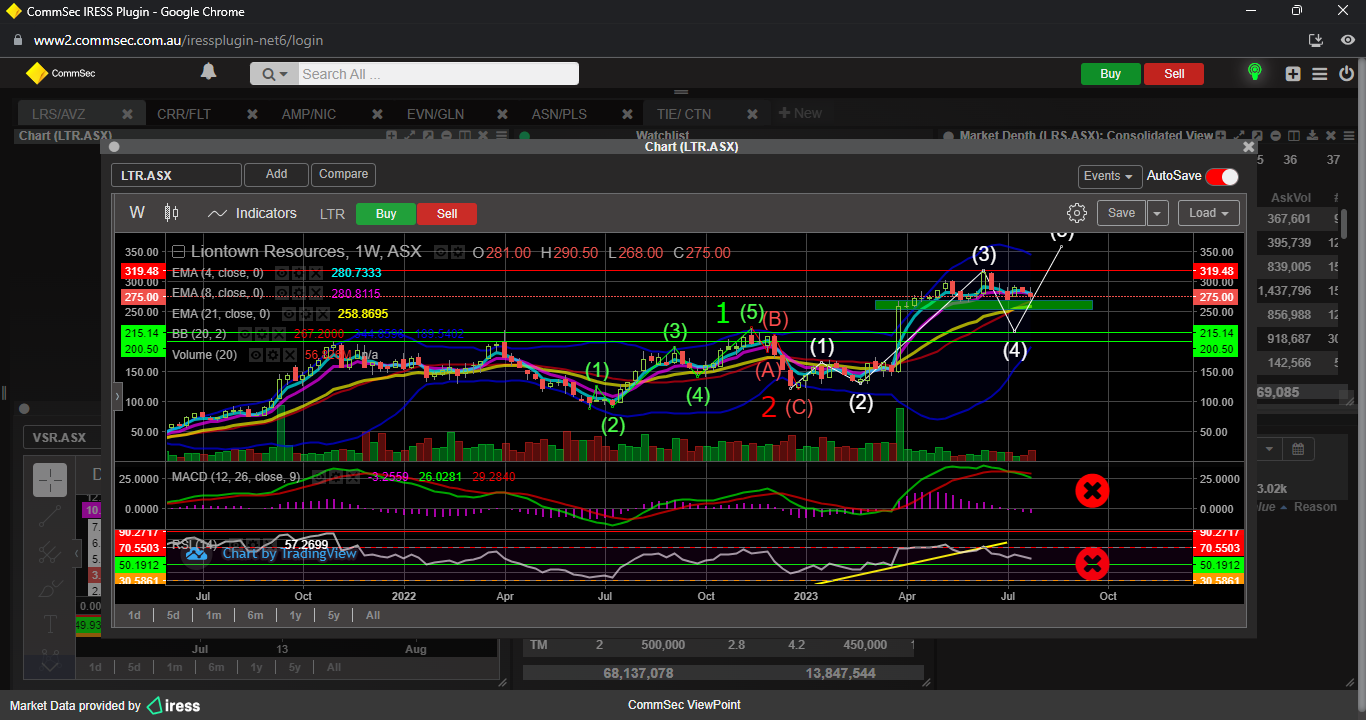Click the Search All input field
Screen dimensions: 1366x720
click(438, 74)
